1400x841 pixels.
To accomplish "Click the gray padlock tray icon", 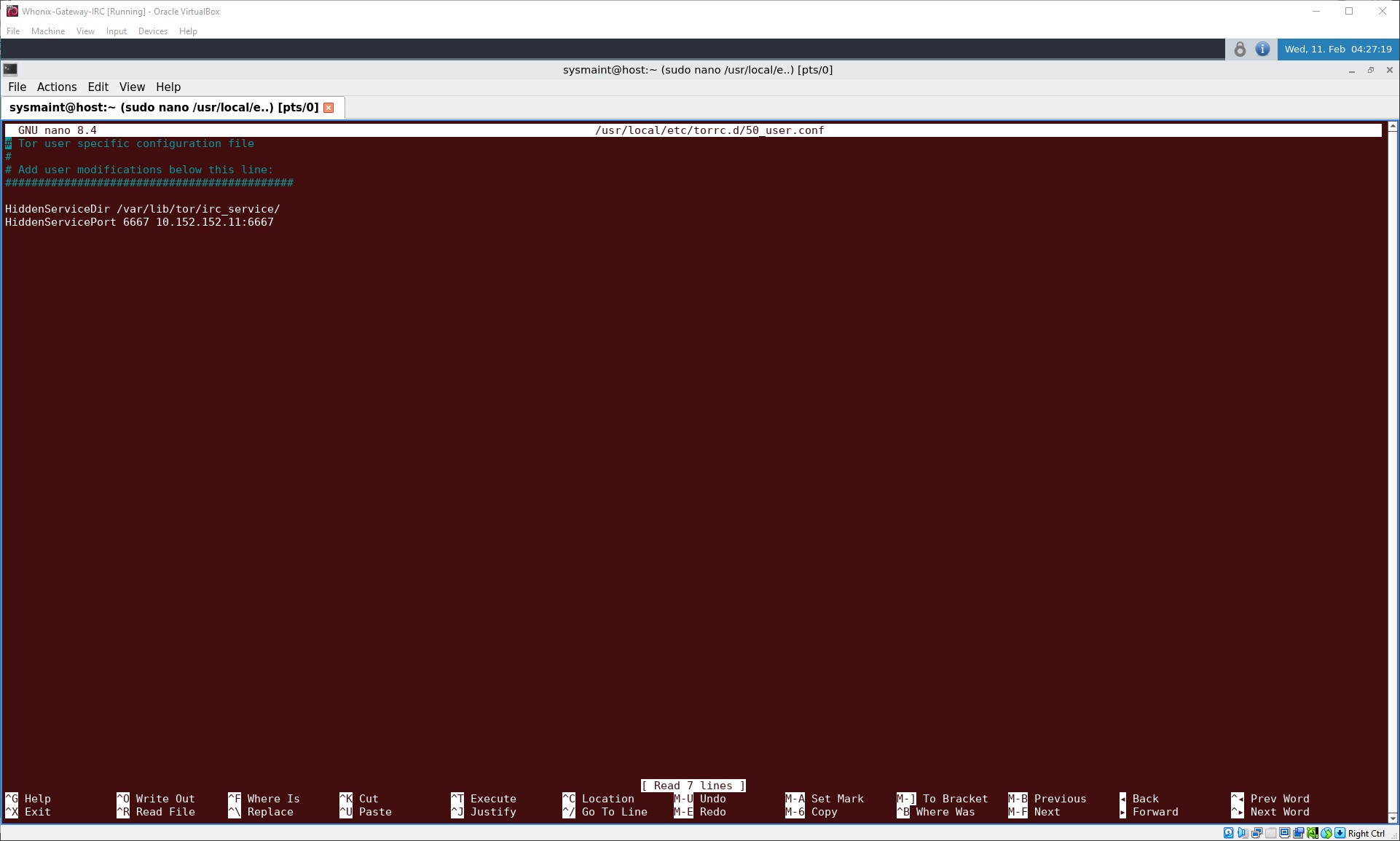I will tap(1240, 50).
